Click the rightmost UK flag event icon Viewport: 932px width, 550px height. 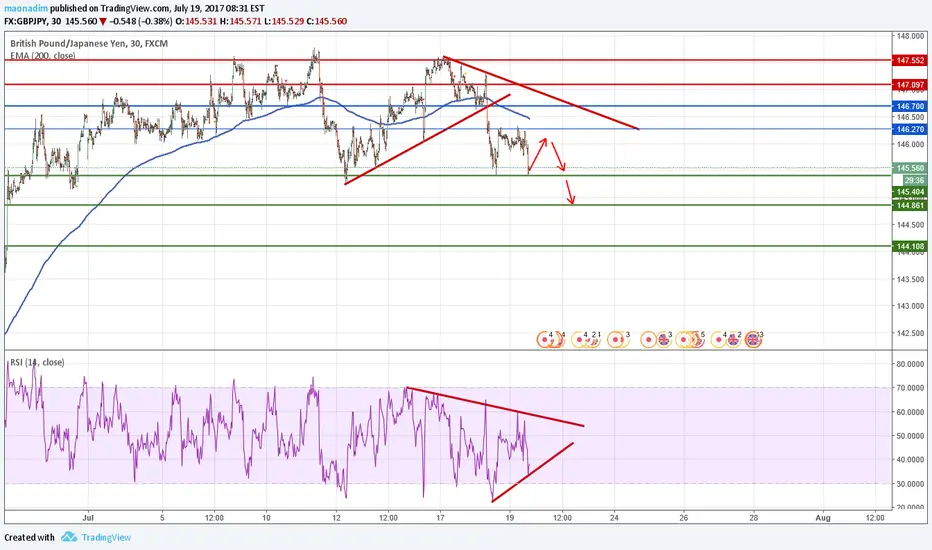point(753,340)
